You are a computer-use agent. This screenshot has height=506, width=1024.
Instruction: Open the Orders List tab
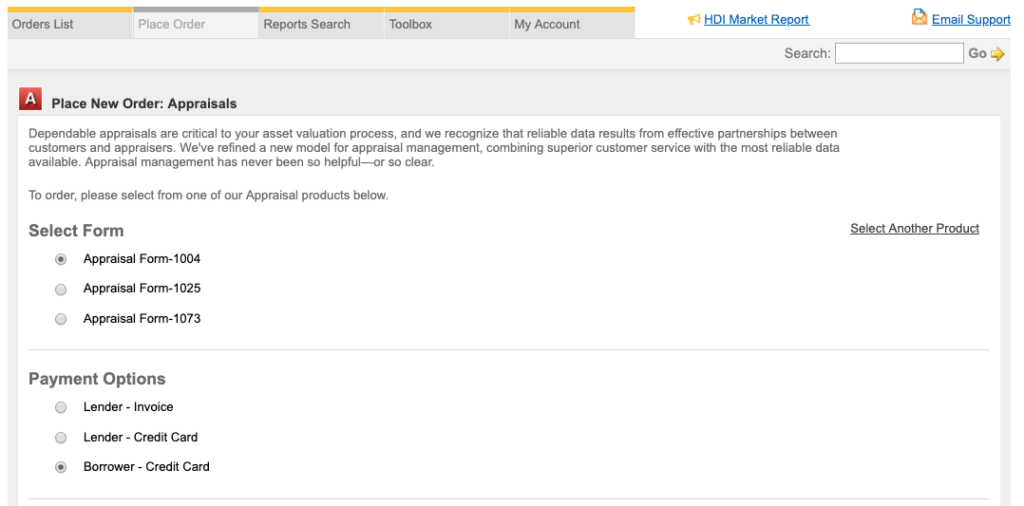pyautogui.click(x=43, y=24)
